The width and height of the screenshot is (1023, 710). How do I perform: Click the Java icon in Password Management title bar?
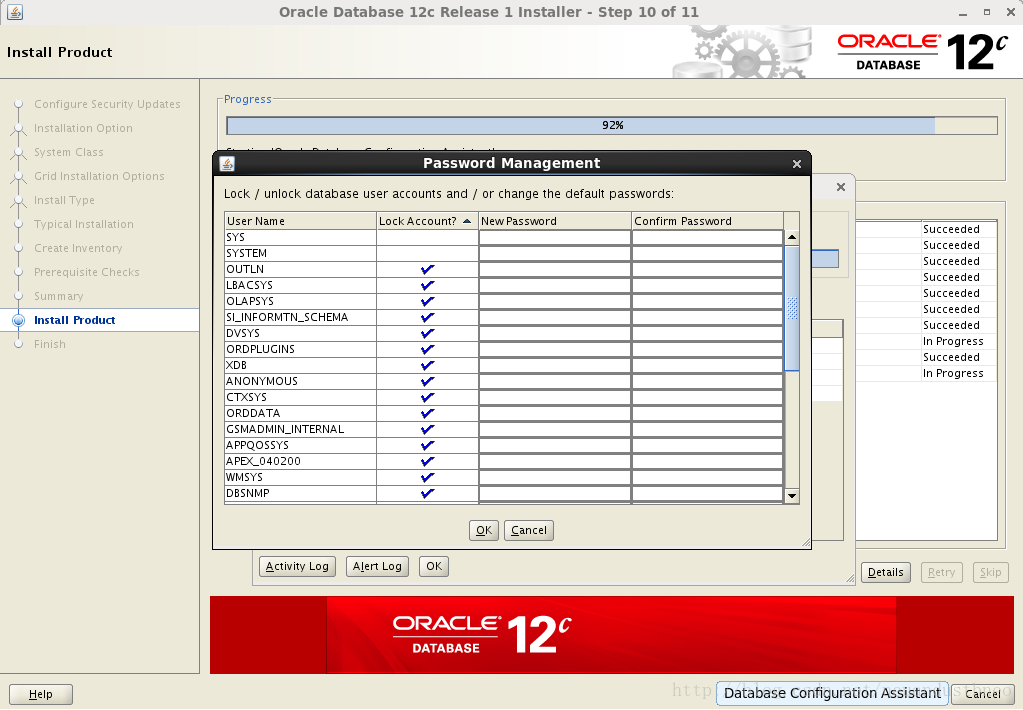[227, 164]
